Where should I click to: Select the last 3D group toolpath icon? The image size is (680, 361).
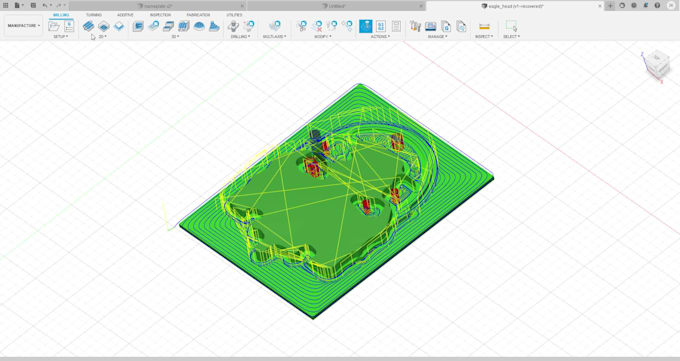click(x=214, y=26)
